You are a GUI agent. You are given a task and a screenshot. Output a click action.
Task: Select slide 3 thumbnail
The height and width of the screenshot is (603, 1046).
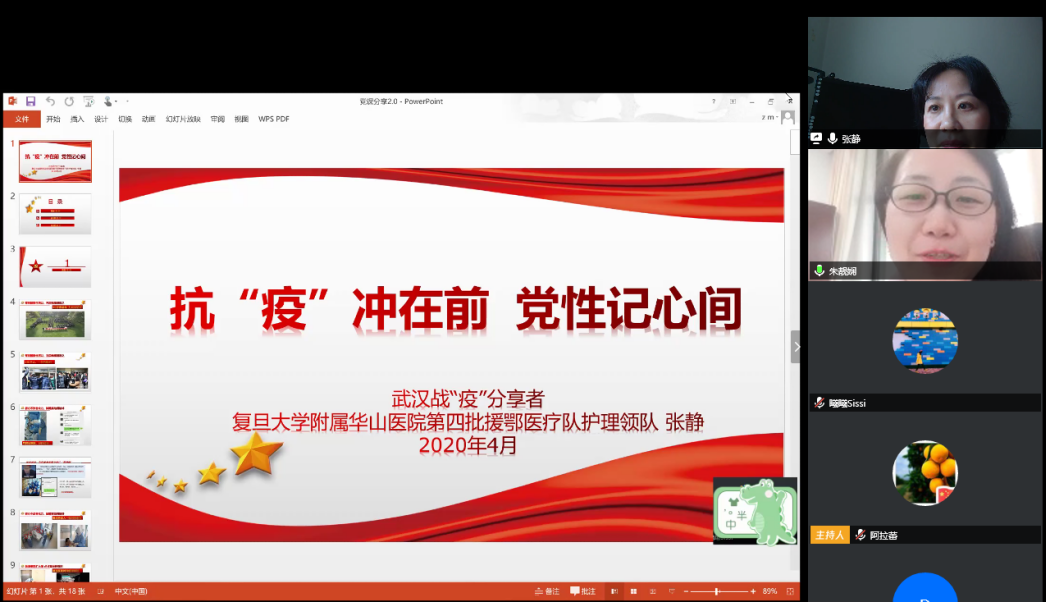55,267
